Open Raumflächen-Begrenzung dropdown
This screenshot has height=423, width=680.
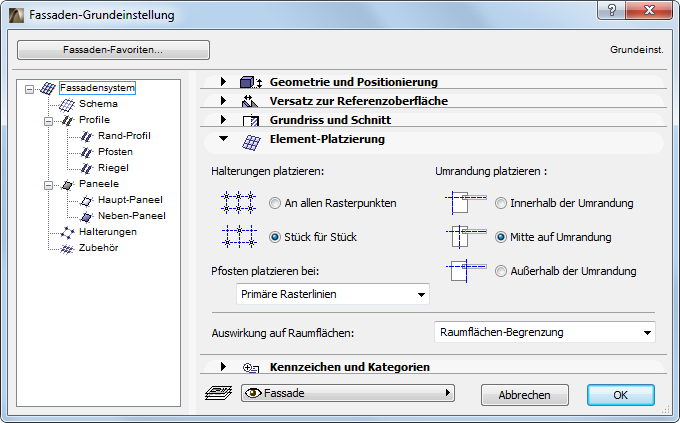click(x=545, y=332)
